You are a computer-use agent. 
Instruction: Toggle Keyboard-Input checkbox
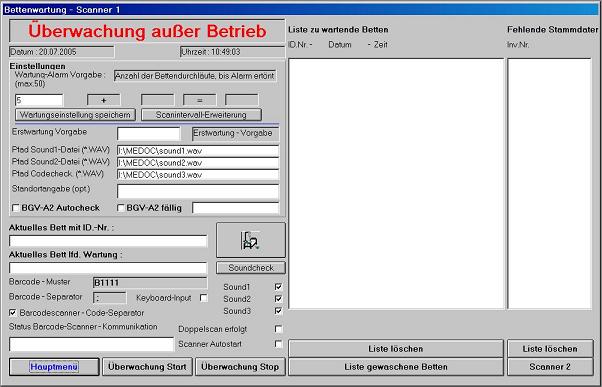click(x=203, y=298)
